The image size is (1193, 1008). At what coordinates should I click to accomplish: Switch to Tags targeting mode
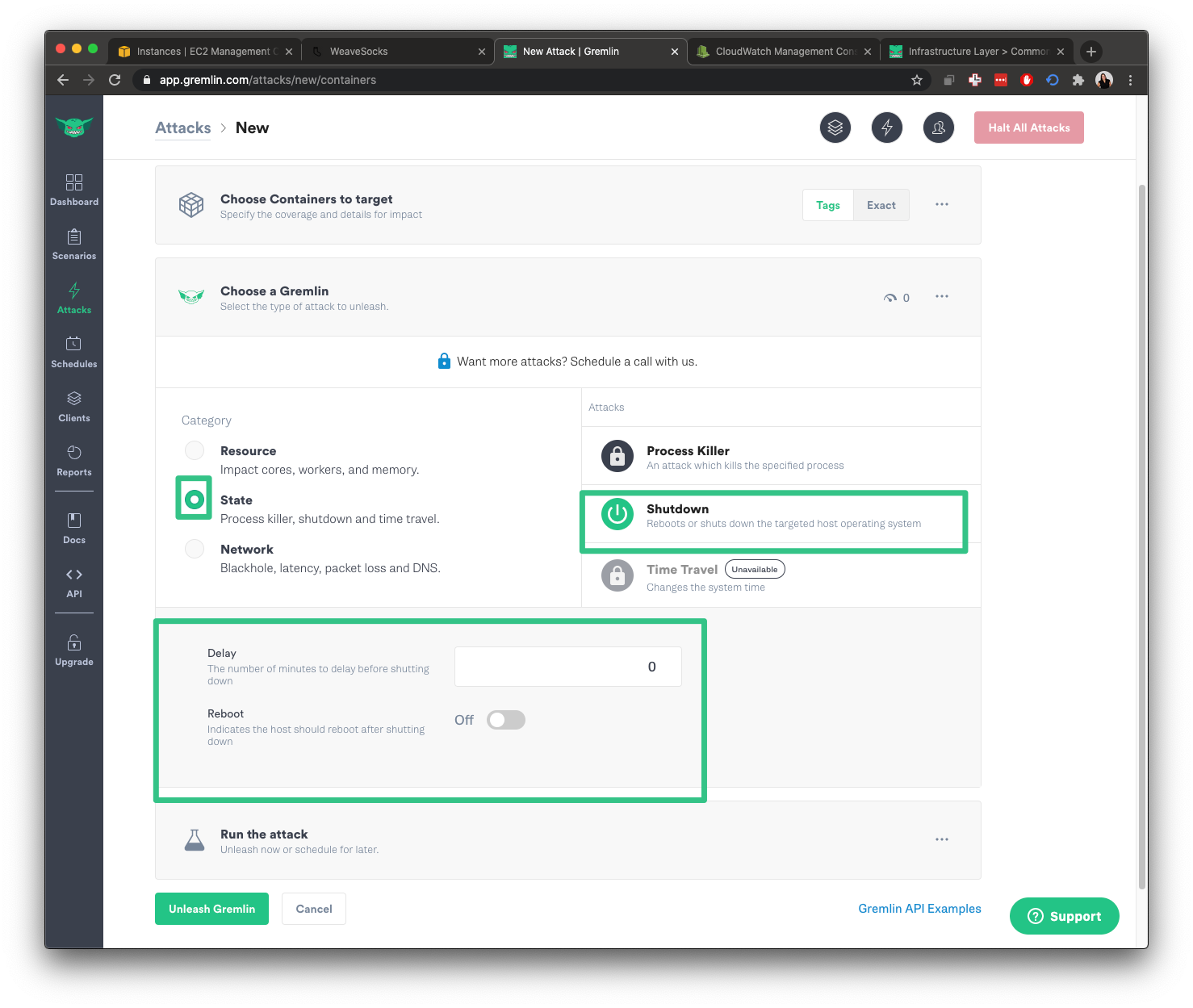point(828,205)
